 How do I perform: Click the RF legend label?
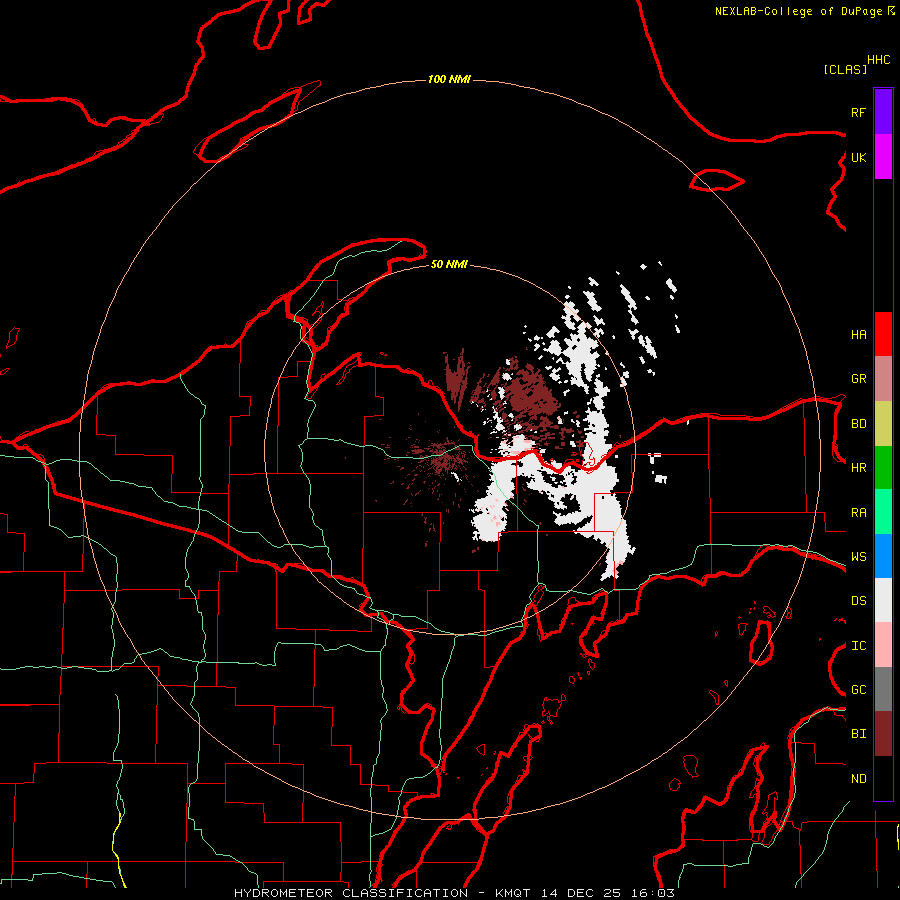click(858, 112)
